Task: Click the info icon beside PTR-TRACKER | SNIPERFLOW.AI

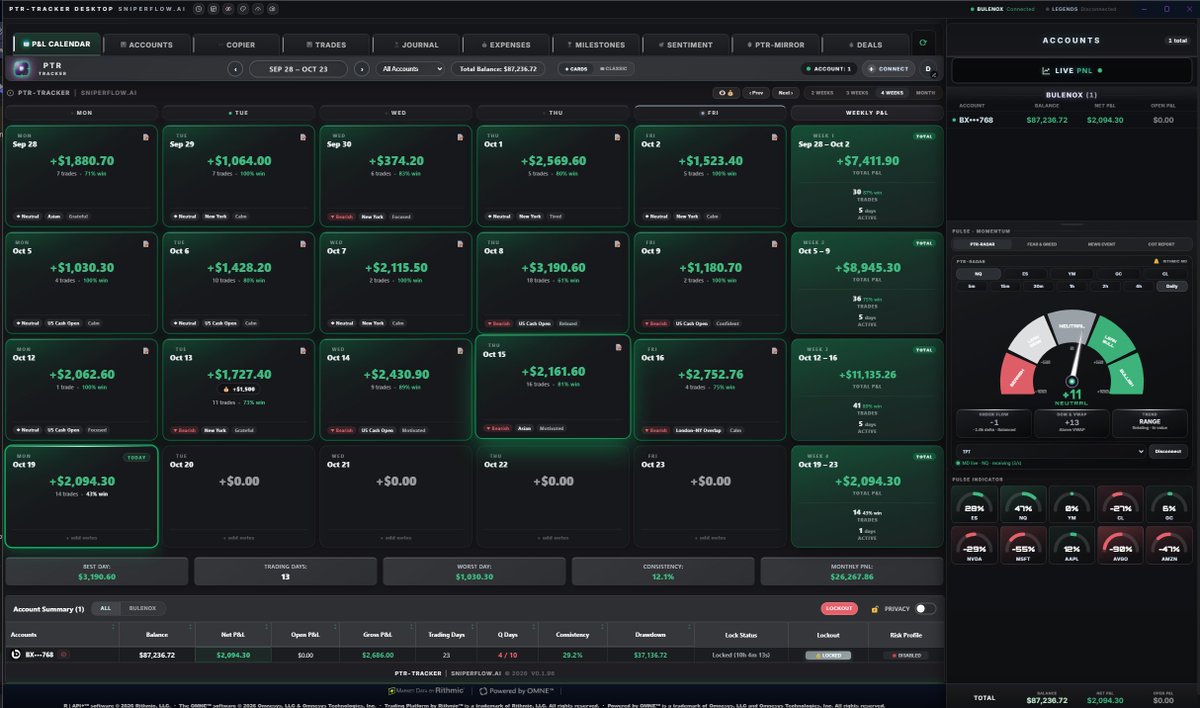Action: tap(10, 92)
